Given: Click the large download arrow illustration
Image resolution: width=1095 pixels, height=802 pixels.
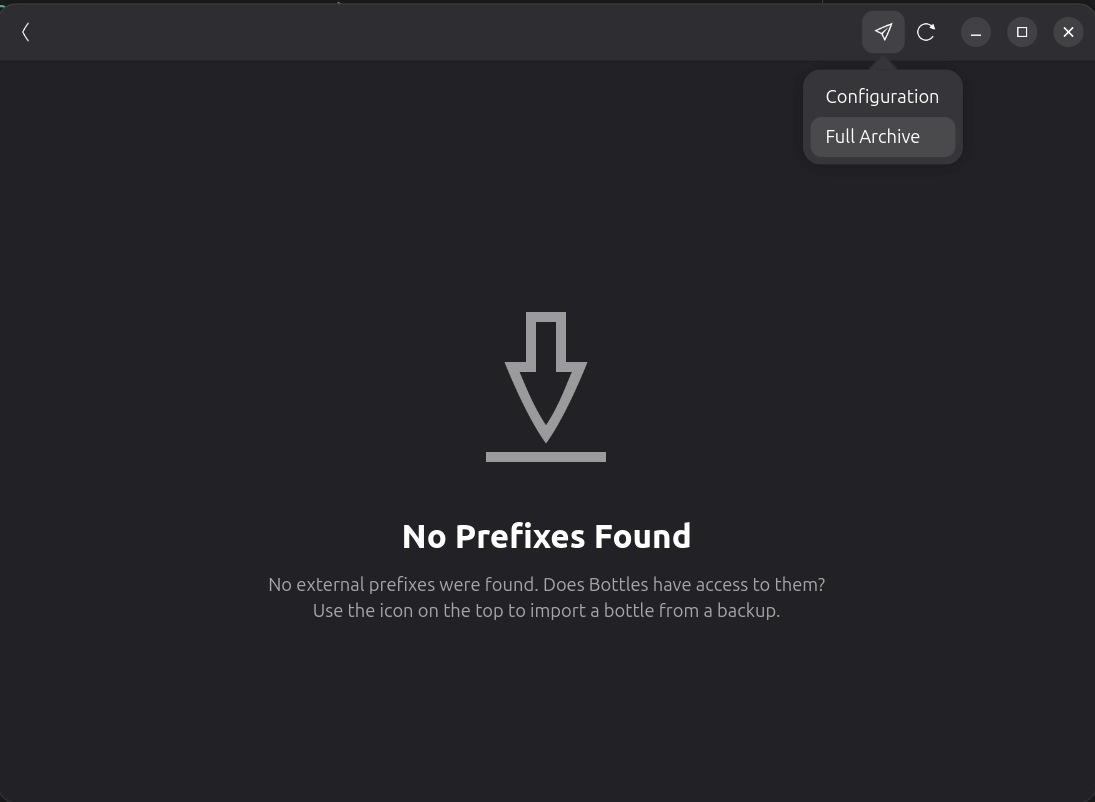Looking at the screenshot, I should [x=546, y=377].
